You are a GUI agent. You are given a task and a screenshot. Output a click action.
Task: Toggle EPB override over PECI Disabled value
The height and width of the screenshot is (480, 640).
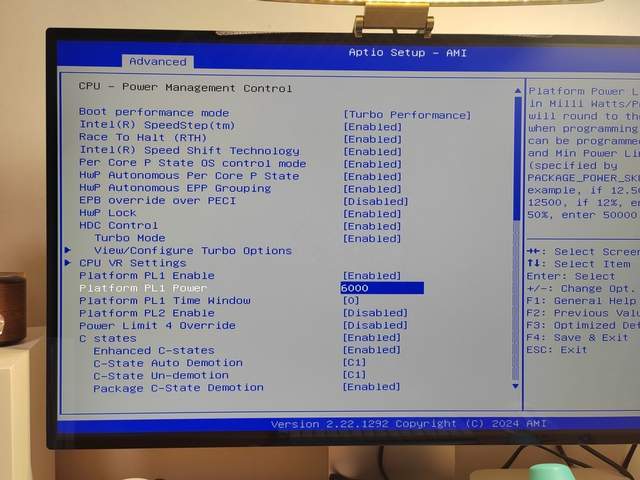click(x=375, y=201)
